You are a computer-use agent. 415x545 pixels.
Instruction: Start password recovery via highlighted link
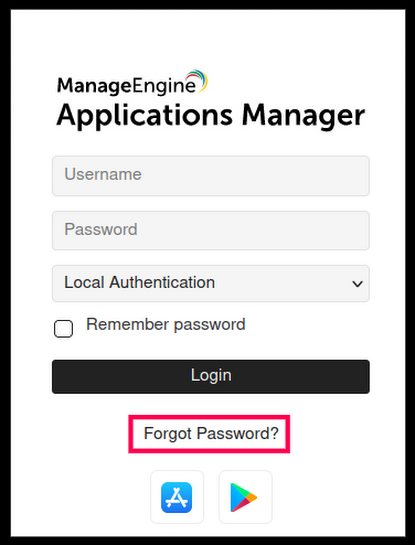point(211,433)
